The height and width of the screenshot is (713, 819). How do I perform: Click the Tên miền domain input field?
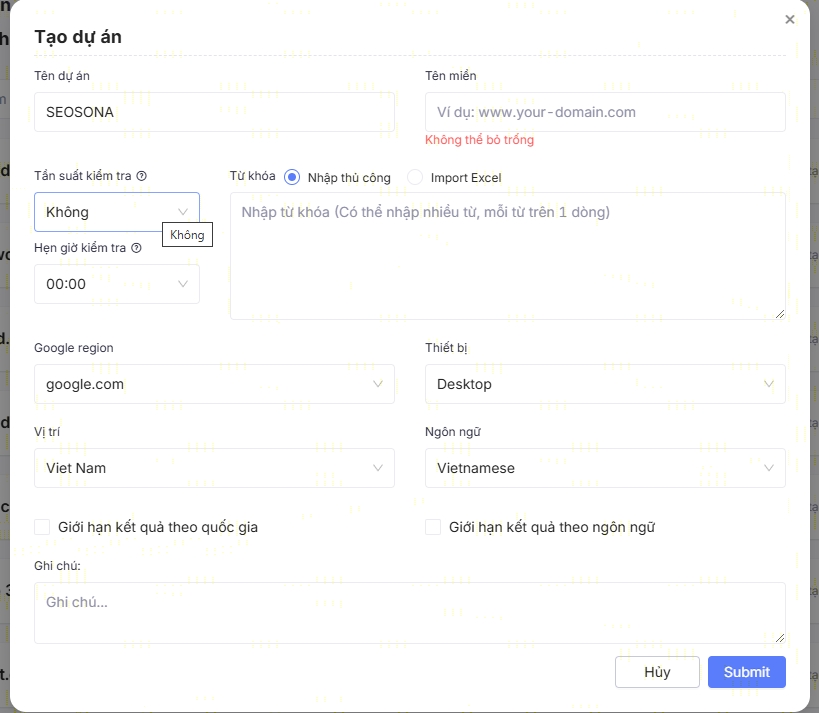[605, 112]
